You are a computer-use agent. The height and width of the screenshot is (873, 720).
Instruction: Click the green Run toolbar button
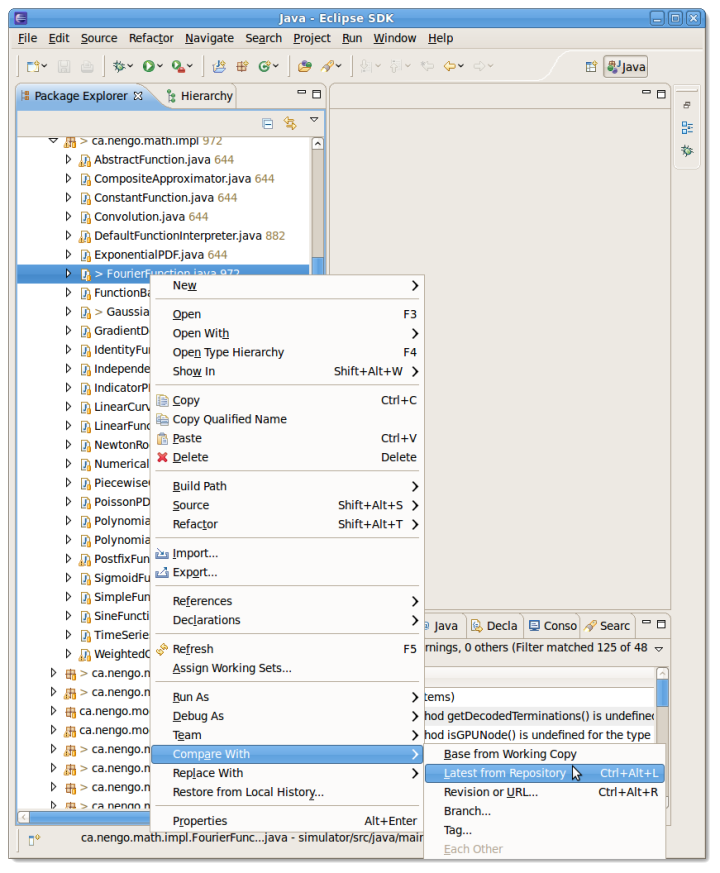pos(148,66)
